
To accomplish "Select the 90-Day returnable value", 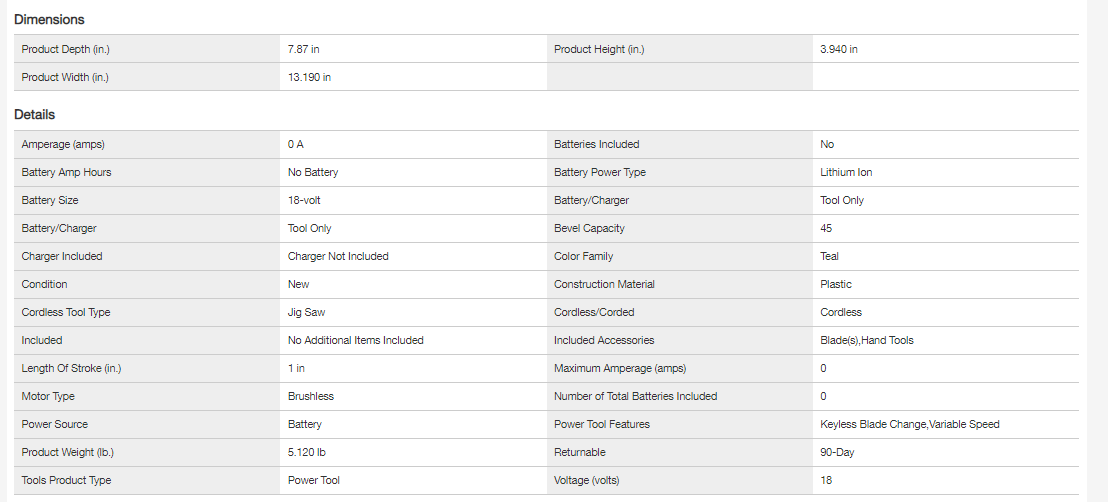I will [837, 452].
